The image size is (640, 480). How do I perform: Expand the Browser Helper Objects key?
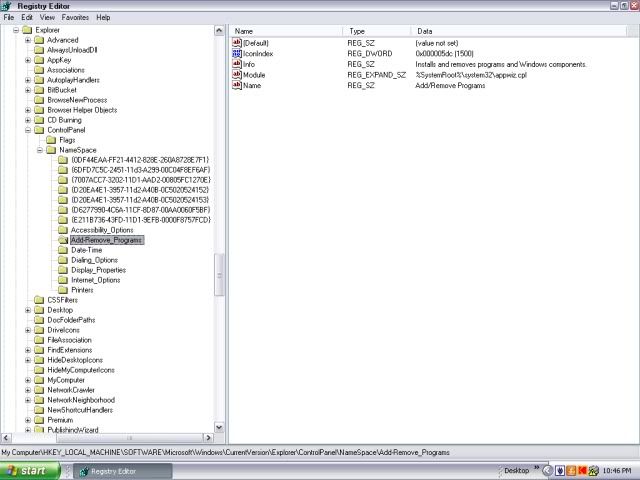point(28,110)
